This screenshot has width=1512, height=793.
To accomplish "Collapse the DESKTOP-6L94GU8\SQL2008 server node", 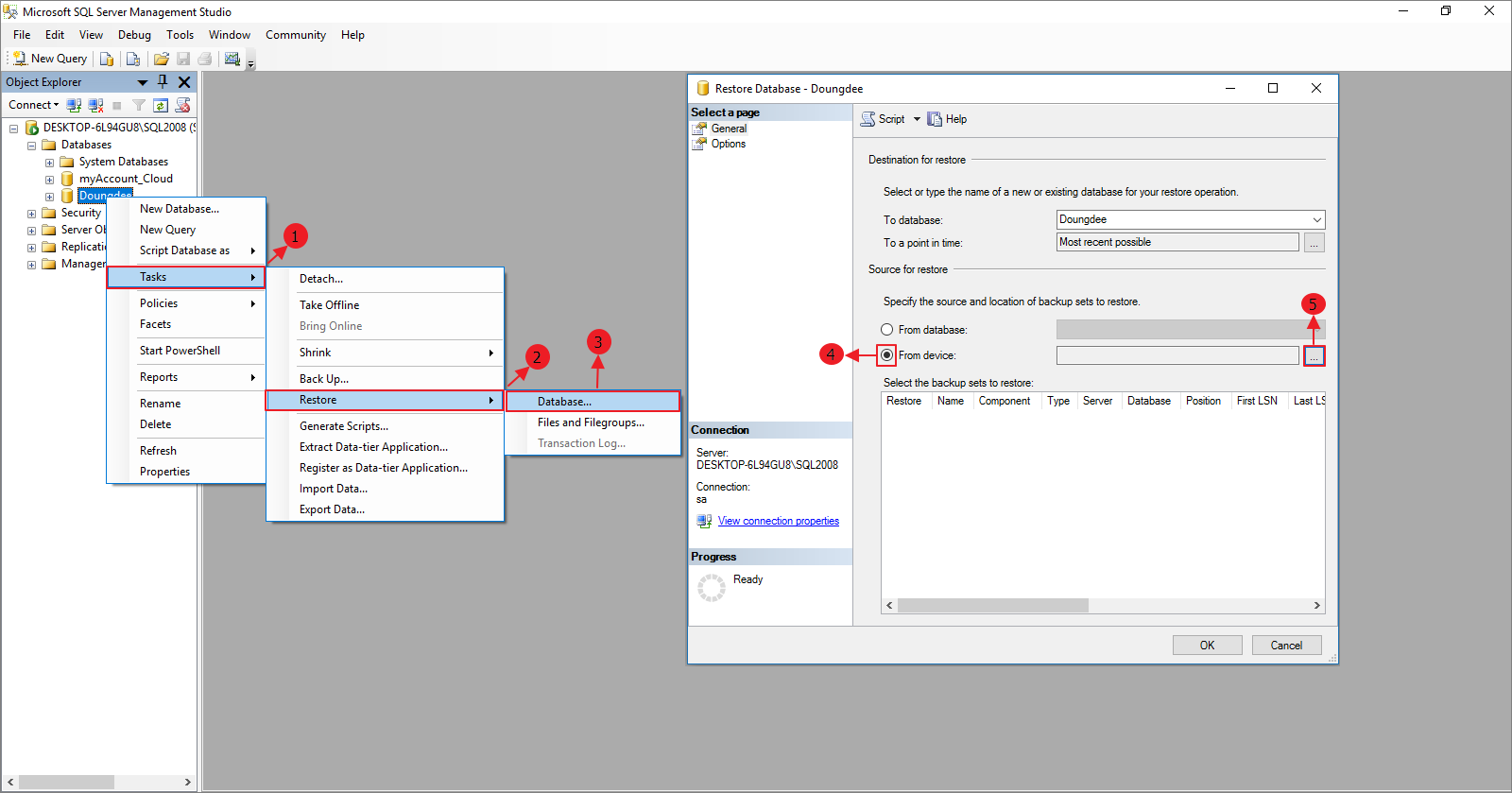I will [13, 129].
